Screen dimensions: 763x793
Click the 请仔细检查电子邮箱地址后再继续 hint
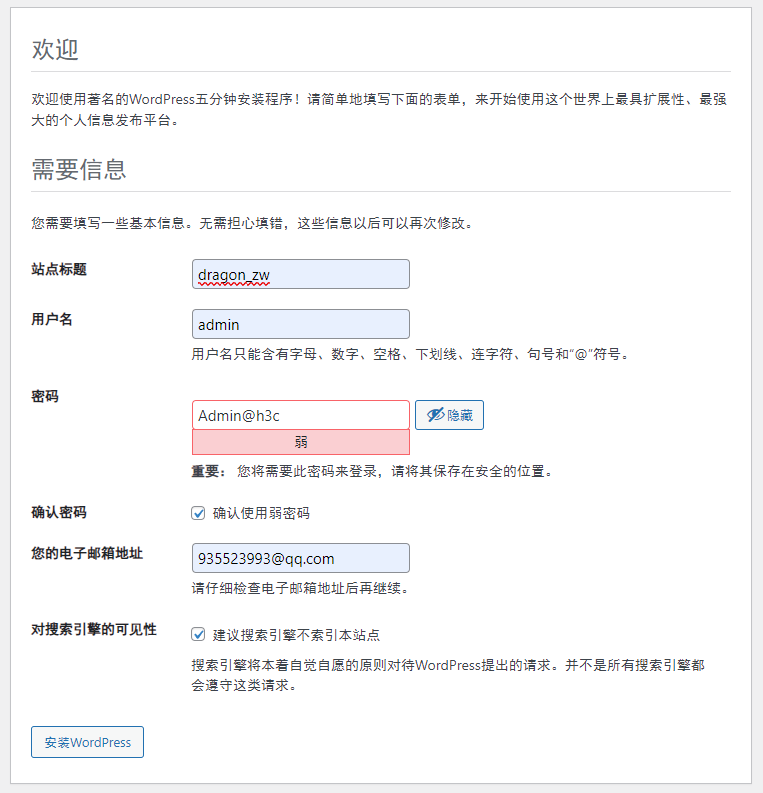click(300, 588)
